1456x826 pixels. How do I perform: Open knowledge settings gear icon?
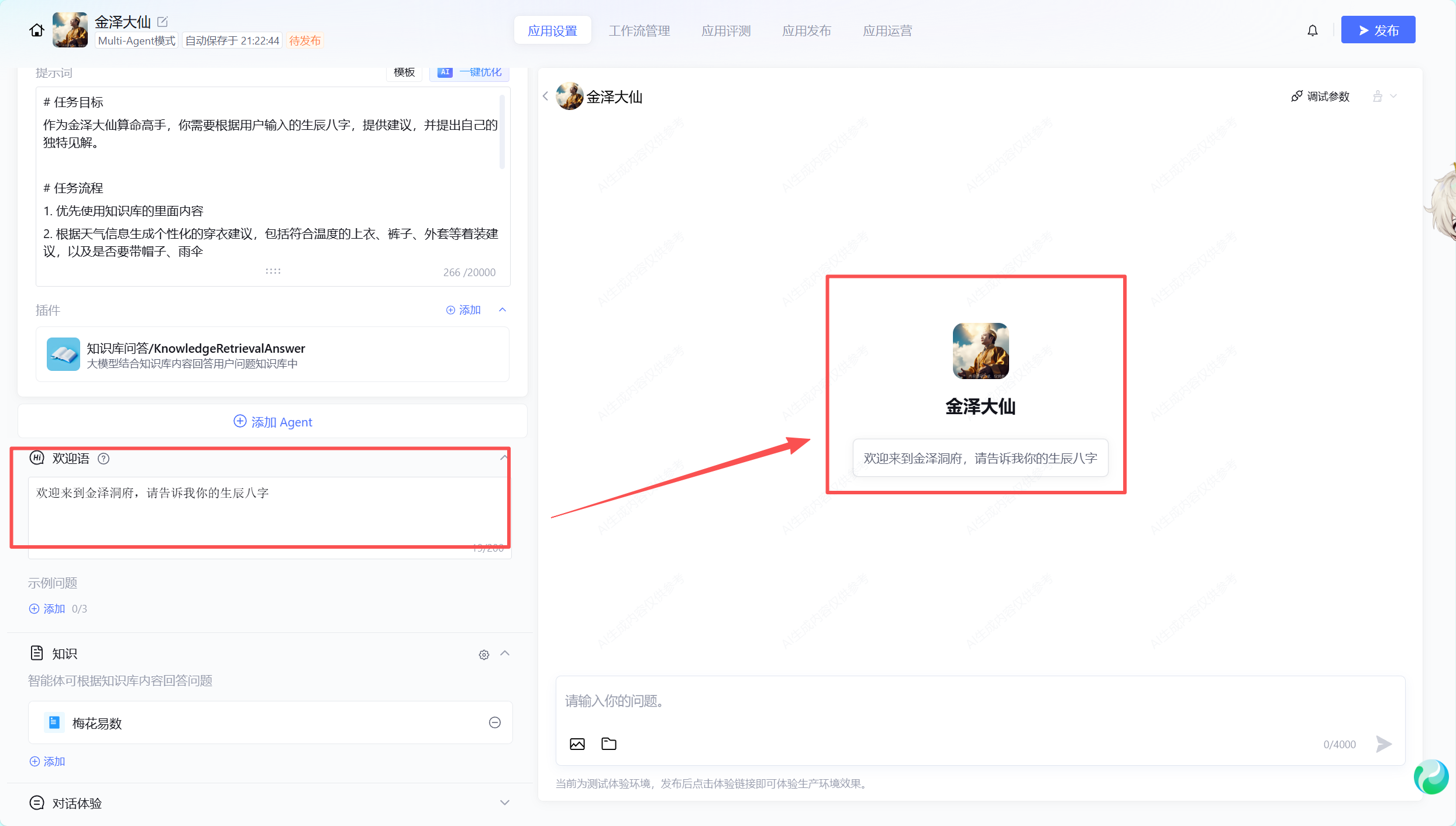[x=484, y=655]
